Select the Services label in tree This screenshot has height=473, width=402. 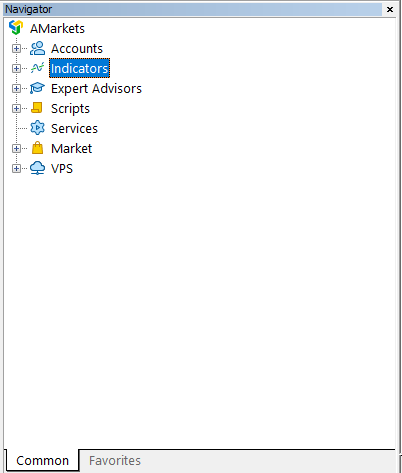pyautogui.click(x=74, y=129)
